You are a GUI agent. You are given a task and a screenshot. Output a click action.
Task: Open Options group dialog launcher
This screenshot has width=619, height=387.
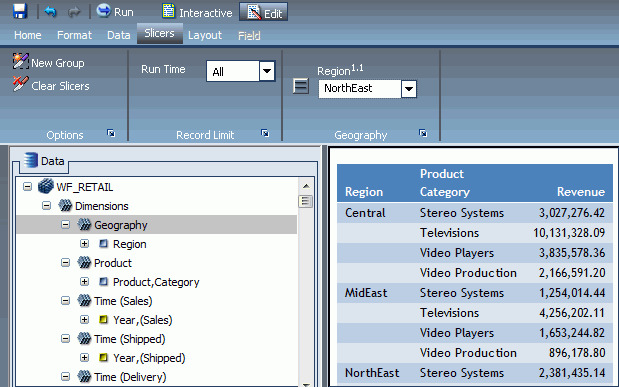tap(111, 133)
